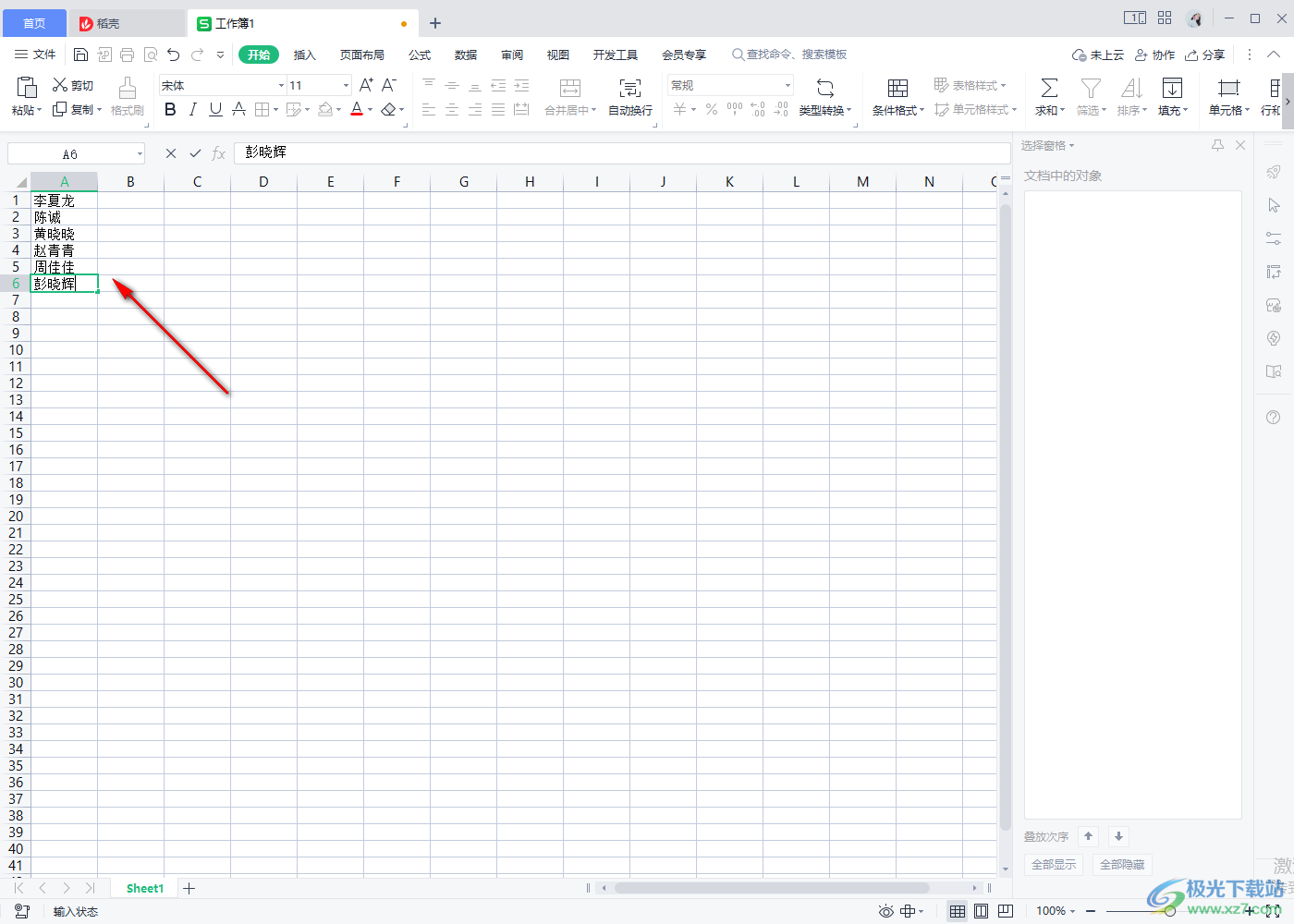Click the eye reading mode icon in status bar
1294x924 pixels.
tap(886, 911)
